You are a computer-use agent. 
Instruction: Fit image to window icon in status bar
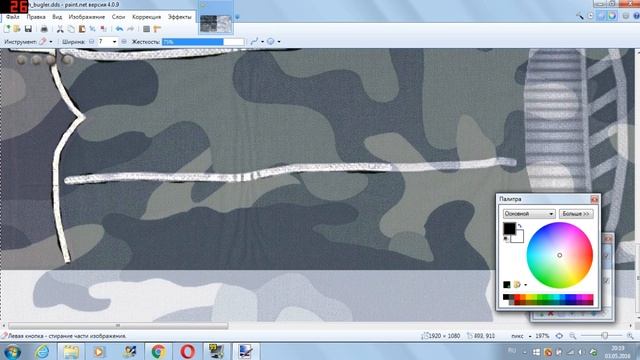[559, 336]
